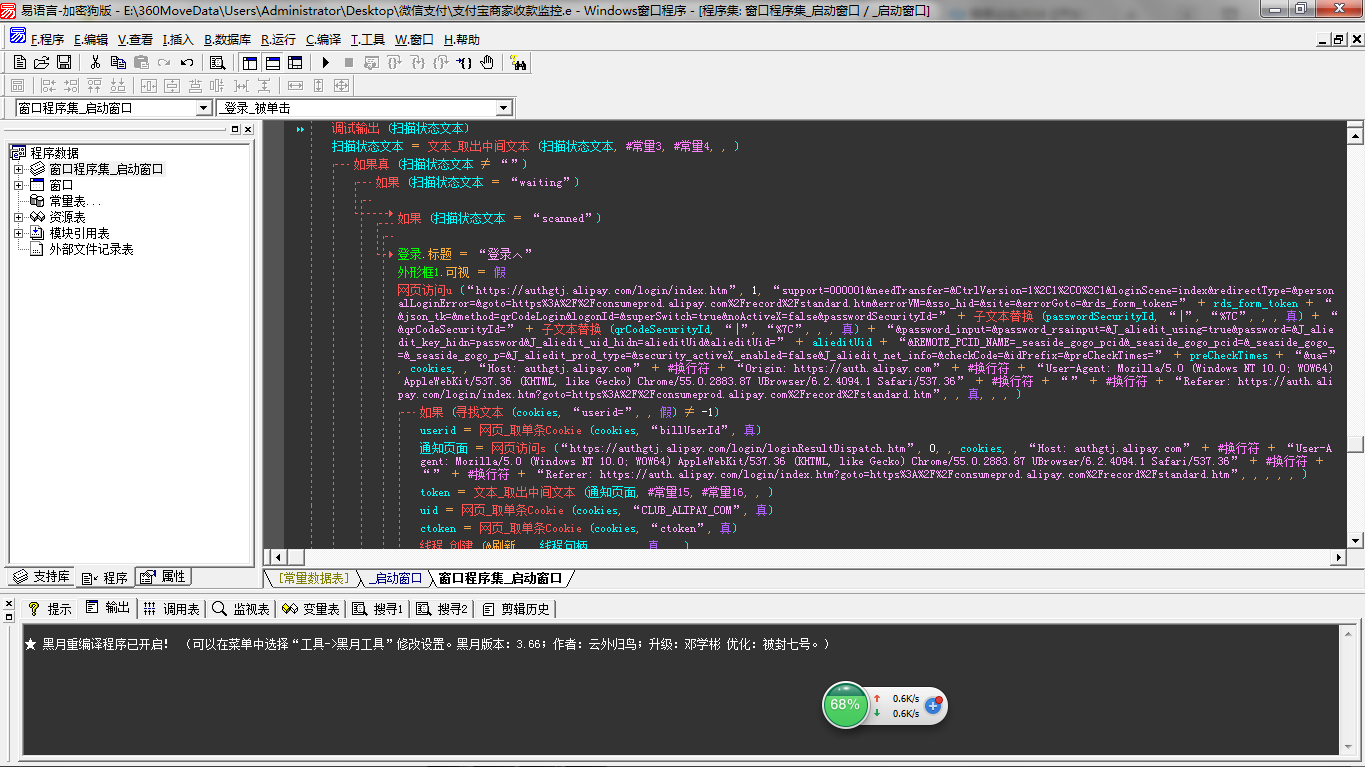1365x767 pixels.
Task: Click the 外形框1.可视 = 假 code line
Action: [452, 272]
